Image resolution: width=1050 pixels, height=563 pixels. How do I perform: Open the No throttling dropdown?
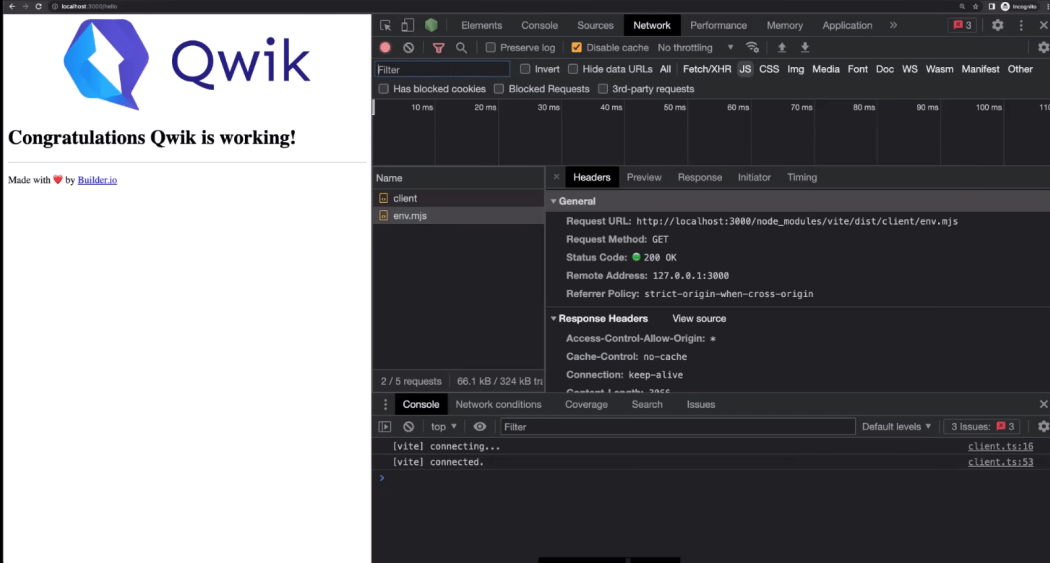click(695, 47)
